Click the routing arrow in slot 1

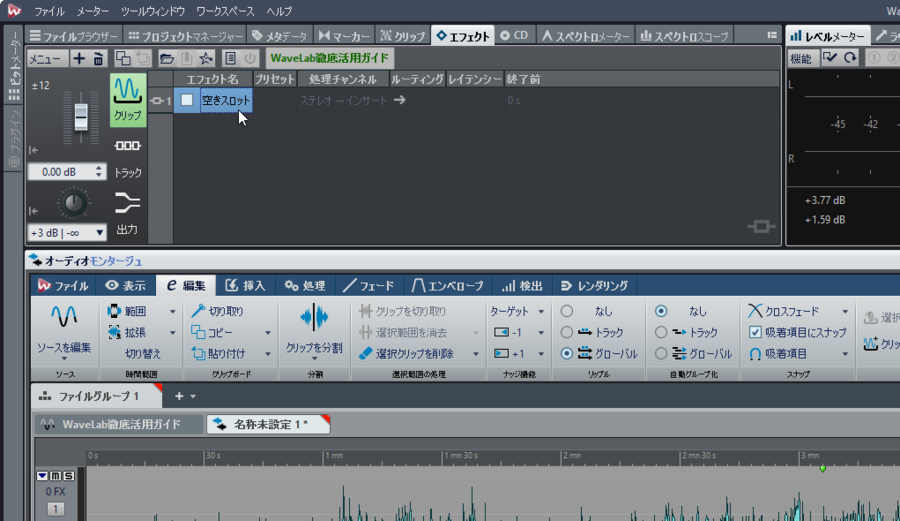click(399, 100)
